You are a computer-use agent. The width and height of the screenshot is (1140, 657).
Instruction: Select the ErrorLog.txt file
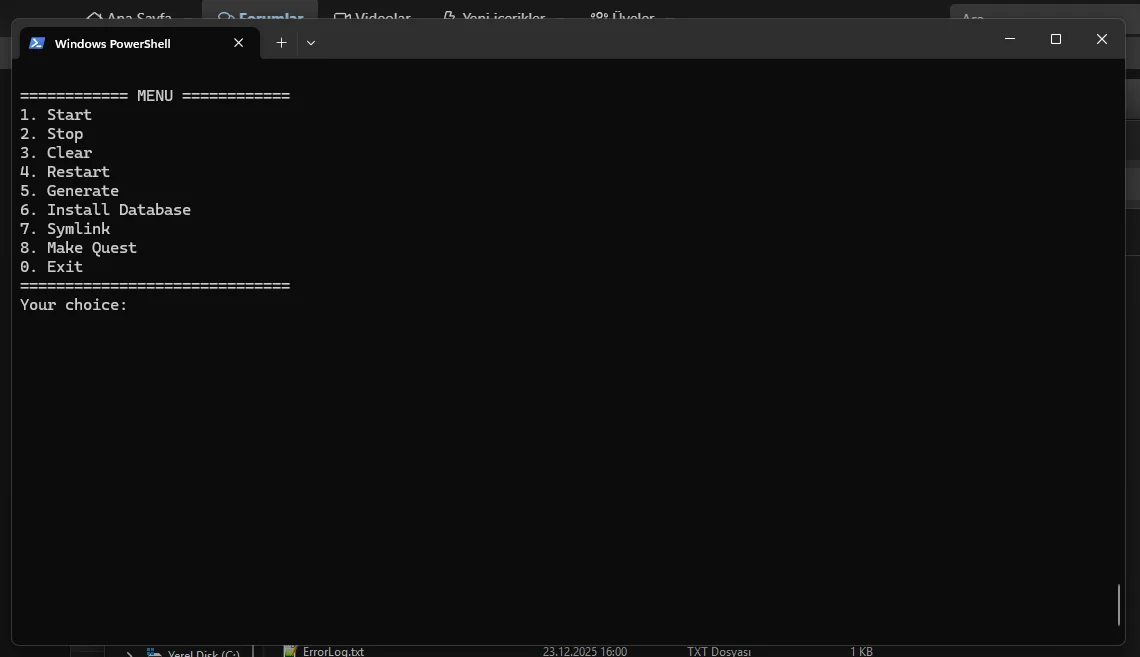pyautogui.click(x=333, y=651)
